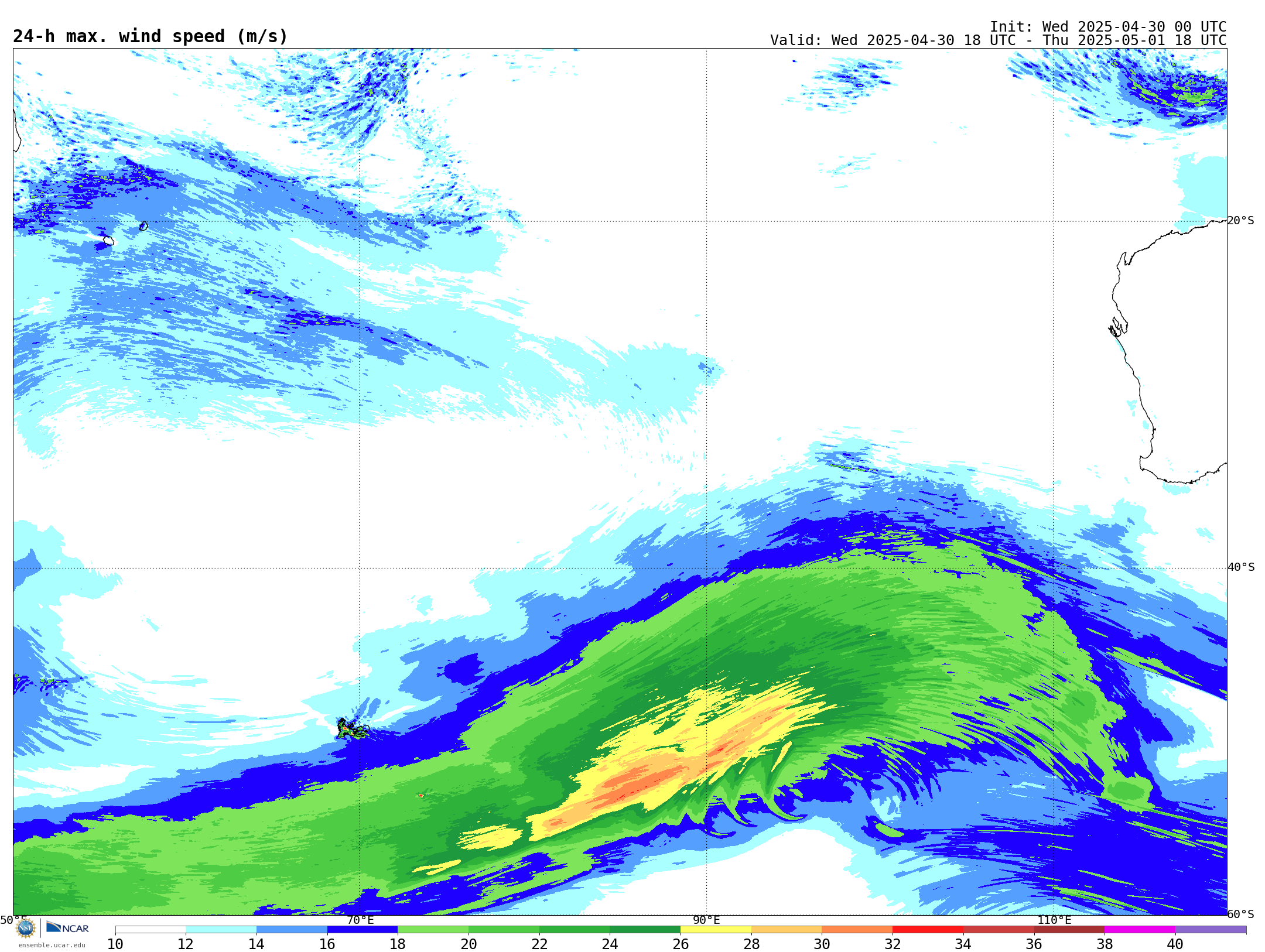Click Shark Bay on the Australian coastline

pyautogui.click(x=1118, y=327)
